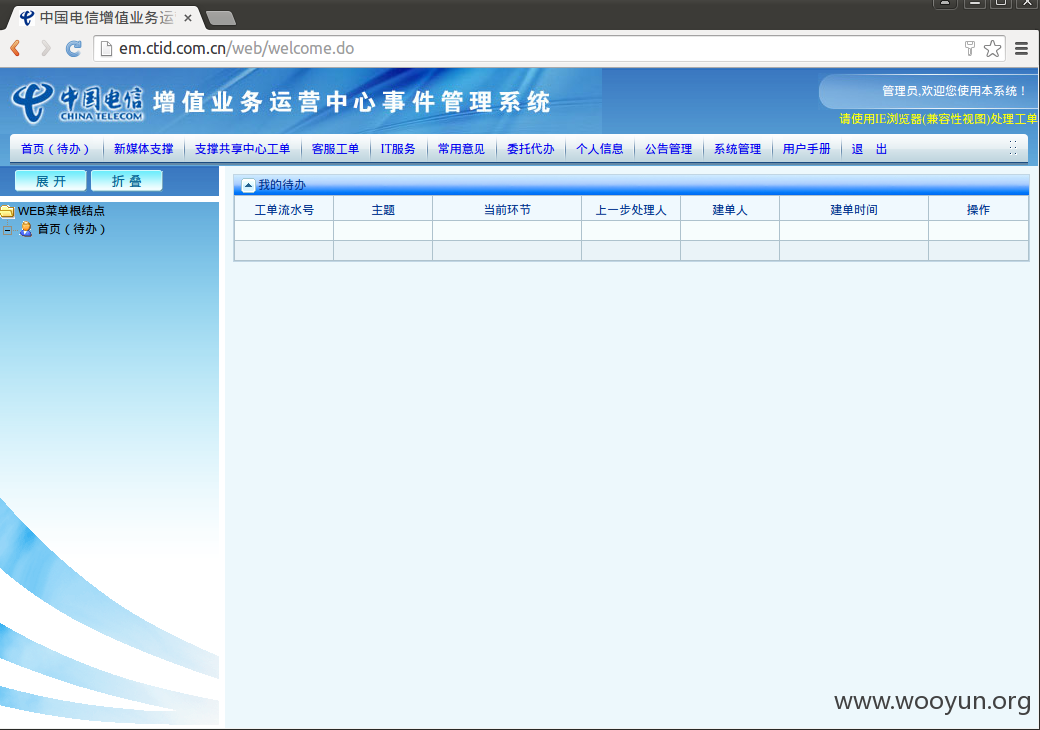The image size is (1040, 730).
Task: Click the 工单流水号 column header
Action: (284, 210)
